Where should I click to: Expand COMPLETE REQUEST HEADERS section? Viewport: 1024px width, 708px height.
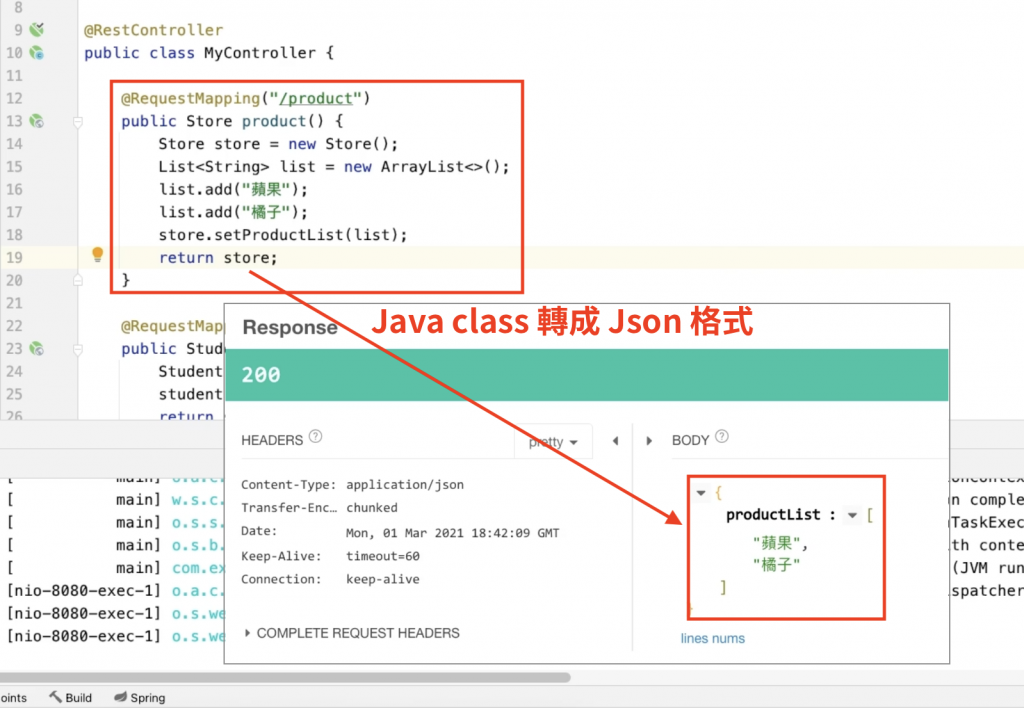click(352, 633)
